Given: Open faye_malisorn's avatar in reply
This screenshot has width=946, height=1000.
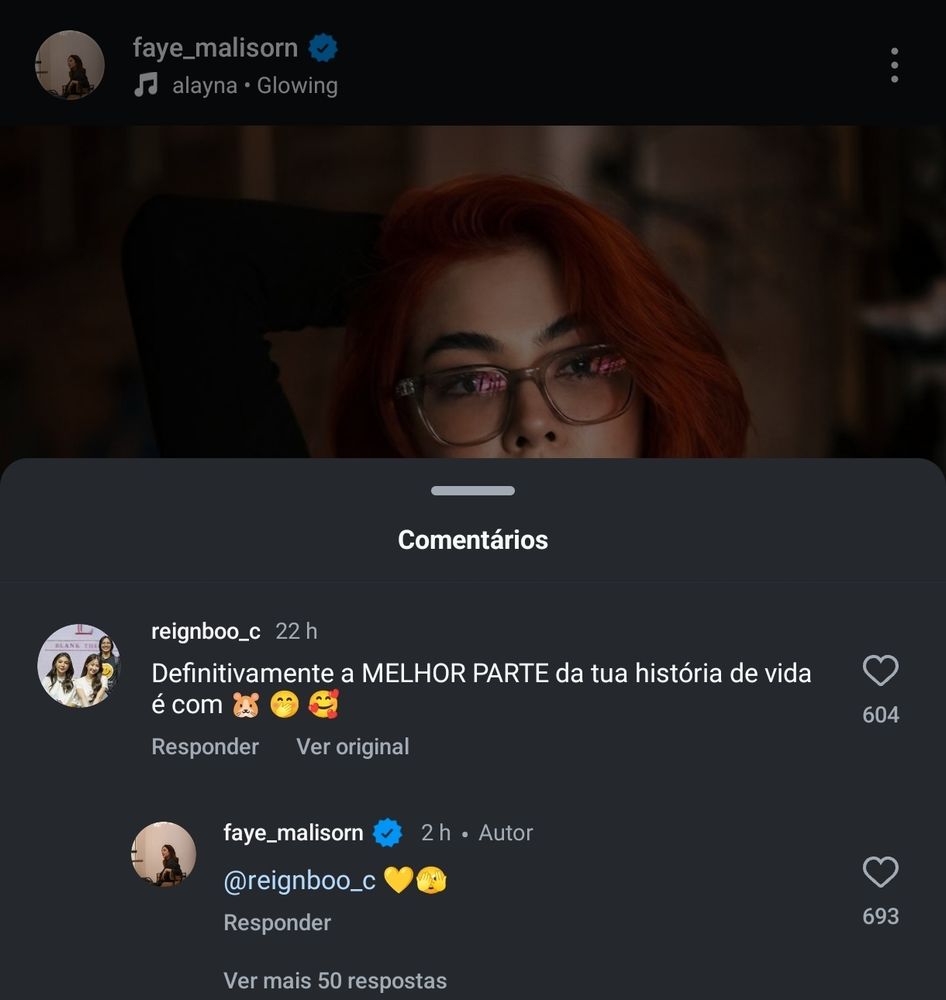Looking at the screenshot, I should pos(164,855).
